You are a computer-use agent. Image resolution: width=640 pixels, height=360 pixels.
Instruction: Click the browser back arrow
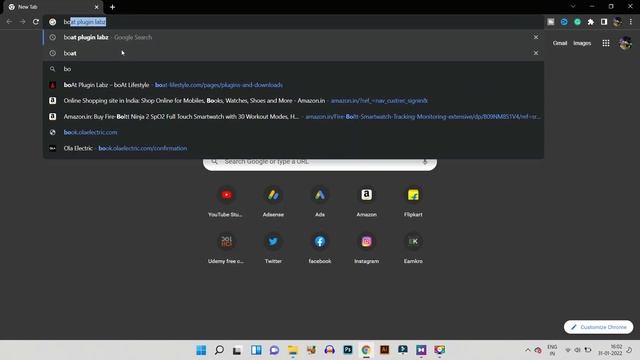(x=9, y=22)
